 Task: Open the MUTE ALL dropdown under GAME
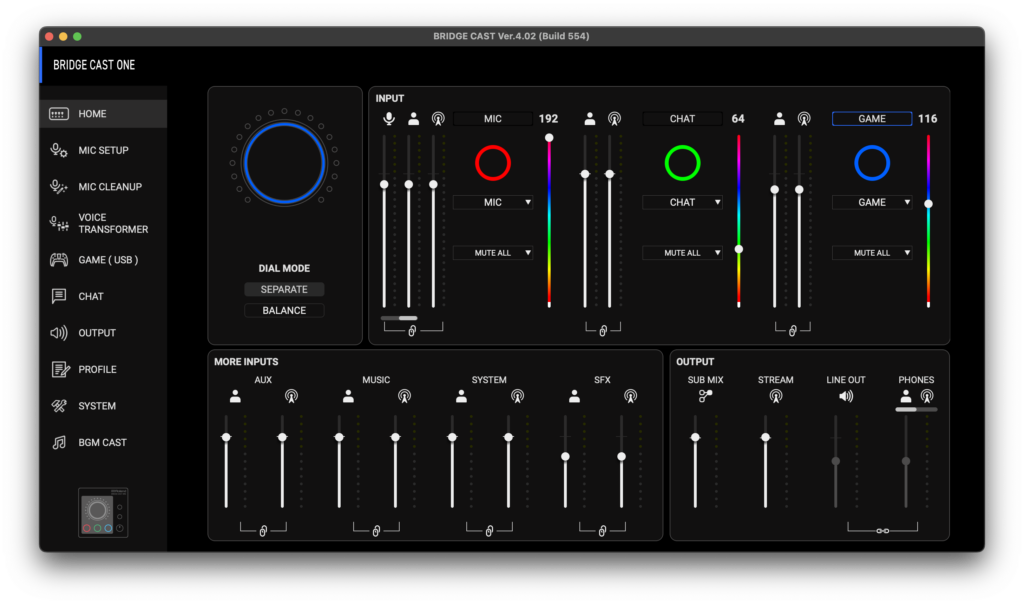(x=871, y=252)
